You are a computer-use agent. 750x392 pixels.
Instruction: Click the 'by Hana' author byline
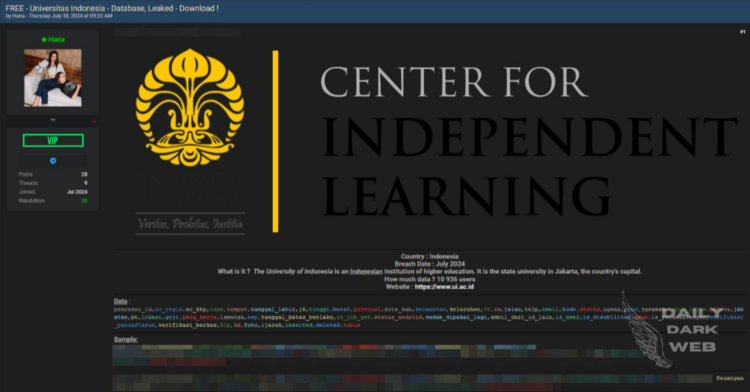(15, 16)
